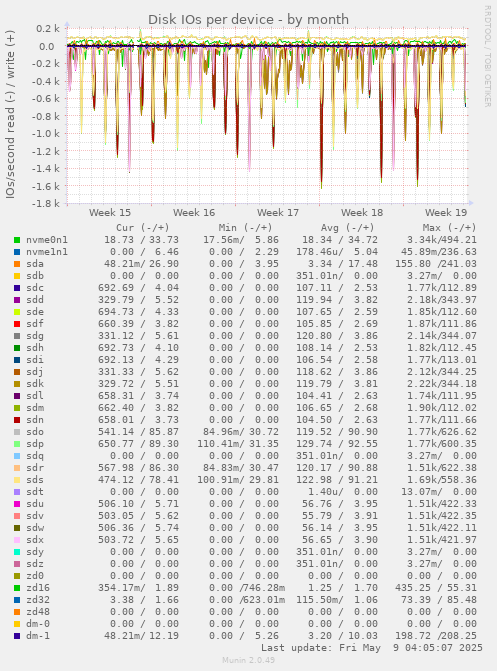Click the 'Cur (-/+)' column header
Viewport: 497px width, 671px height.
(143, 228)
